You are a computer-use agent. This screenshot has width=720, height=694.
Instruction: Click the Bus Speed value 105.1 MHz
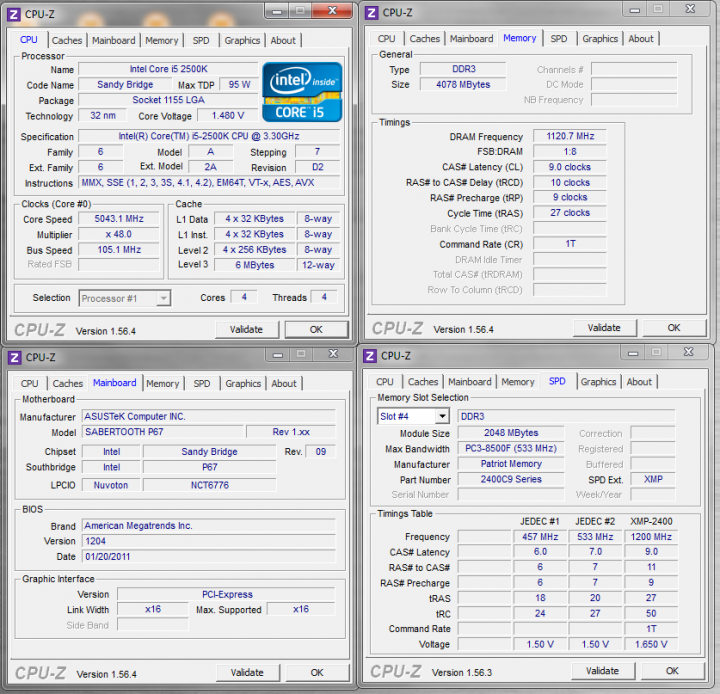[x=119, y=249]
